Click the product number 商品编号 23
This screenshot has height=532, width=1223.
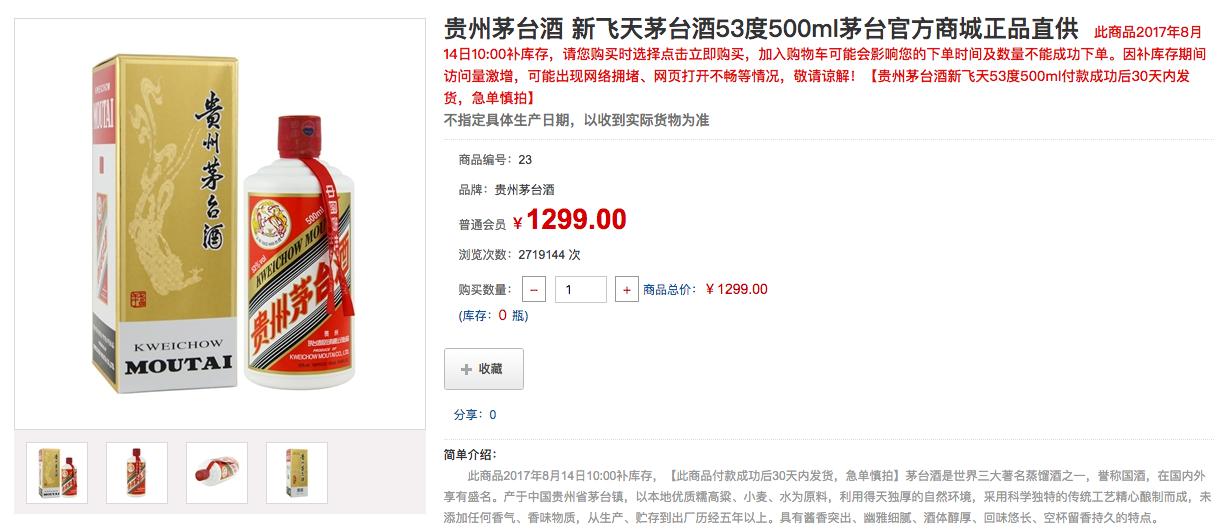[x=495, y=160]
